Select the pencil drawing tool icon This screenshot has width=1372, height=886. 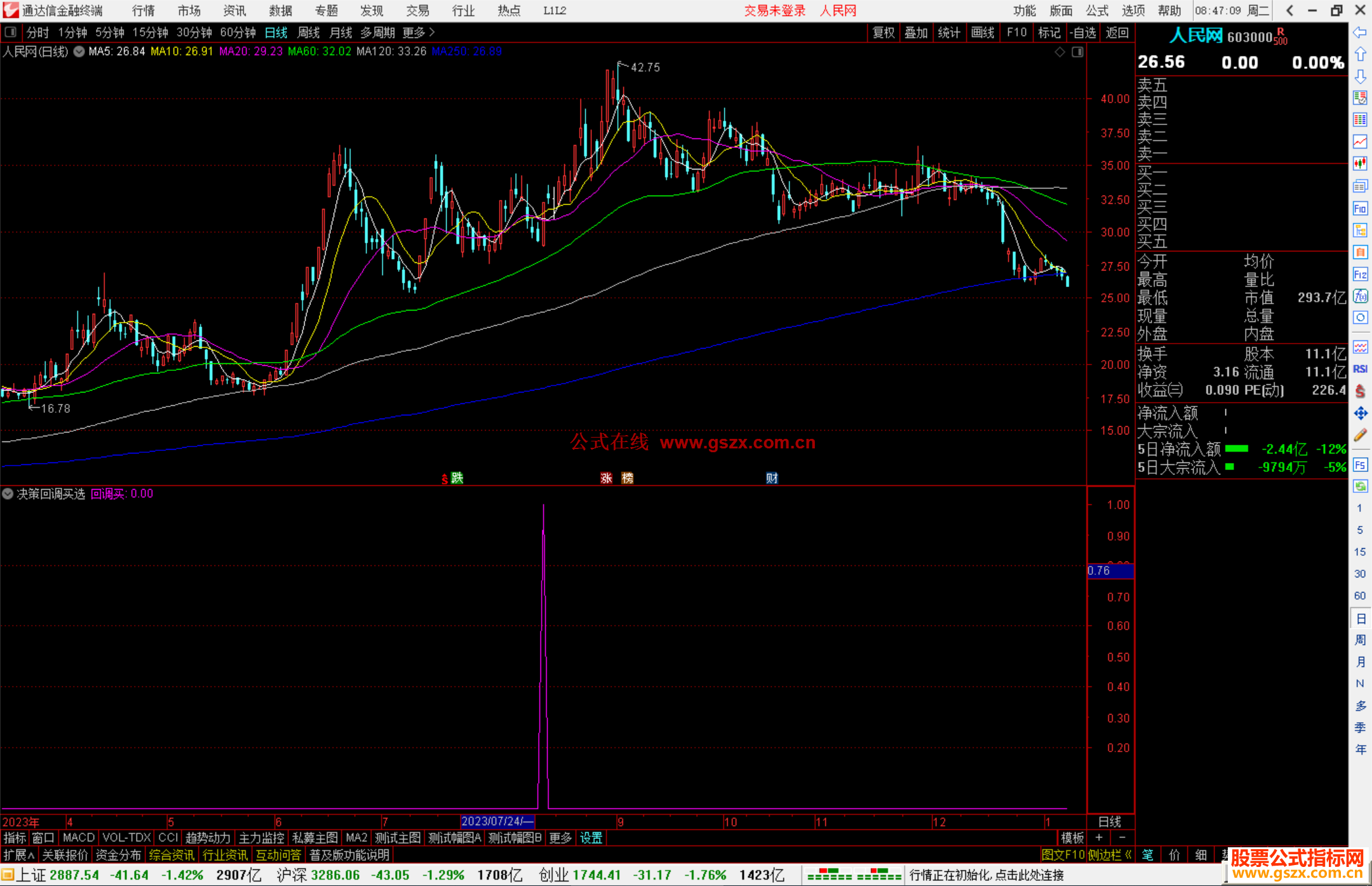1360,435
